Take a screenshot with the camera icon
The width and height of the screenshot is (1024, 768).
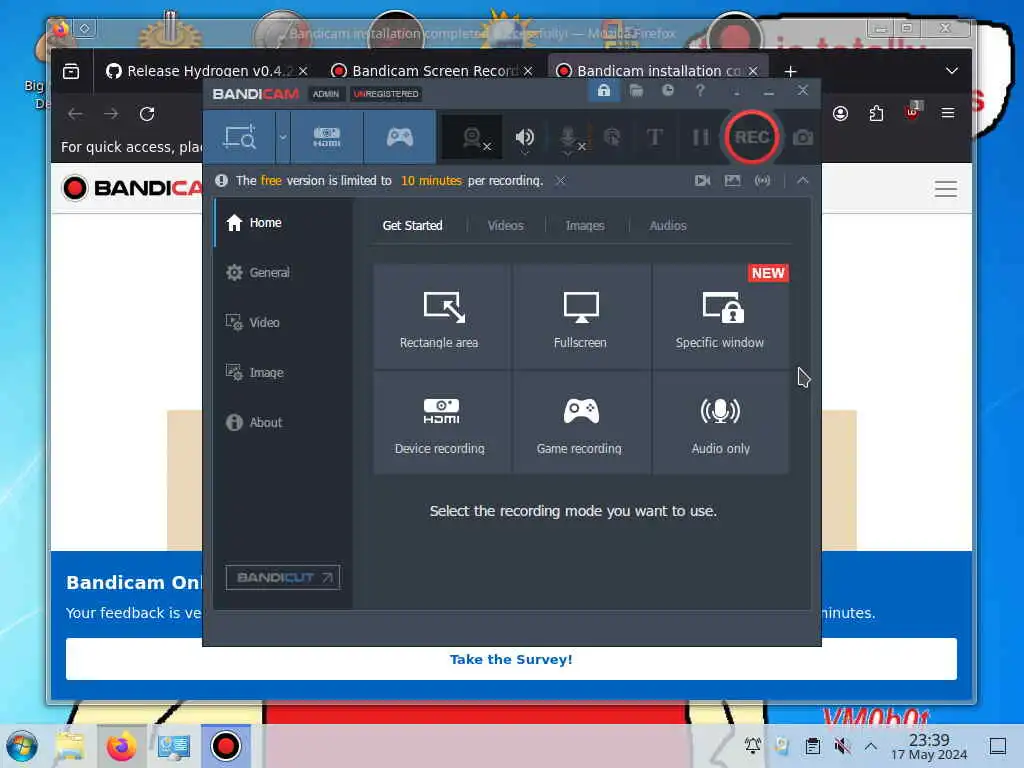coord(803,138)
